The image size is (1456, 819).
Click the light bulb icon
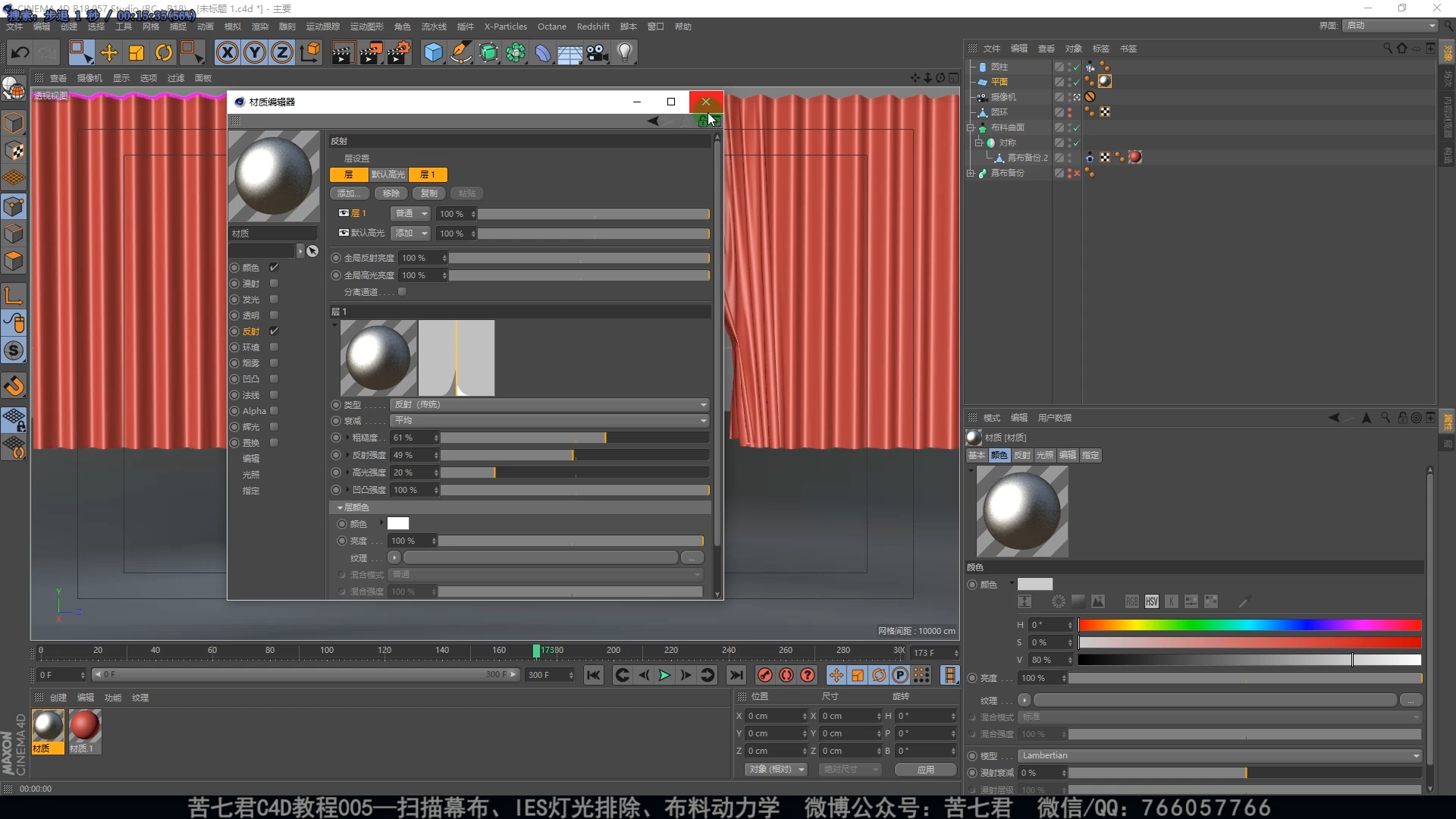[625, 52]
